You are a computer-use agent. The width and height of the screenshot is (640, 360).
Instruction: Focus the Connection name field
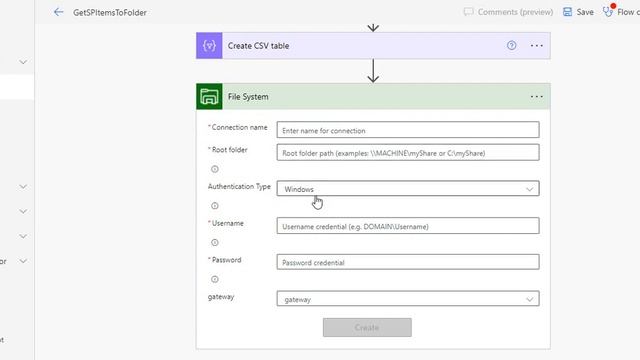tap(408, 130)
